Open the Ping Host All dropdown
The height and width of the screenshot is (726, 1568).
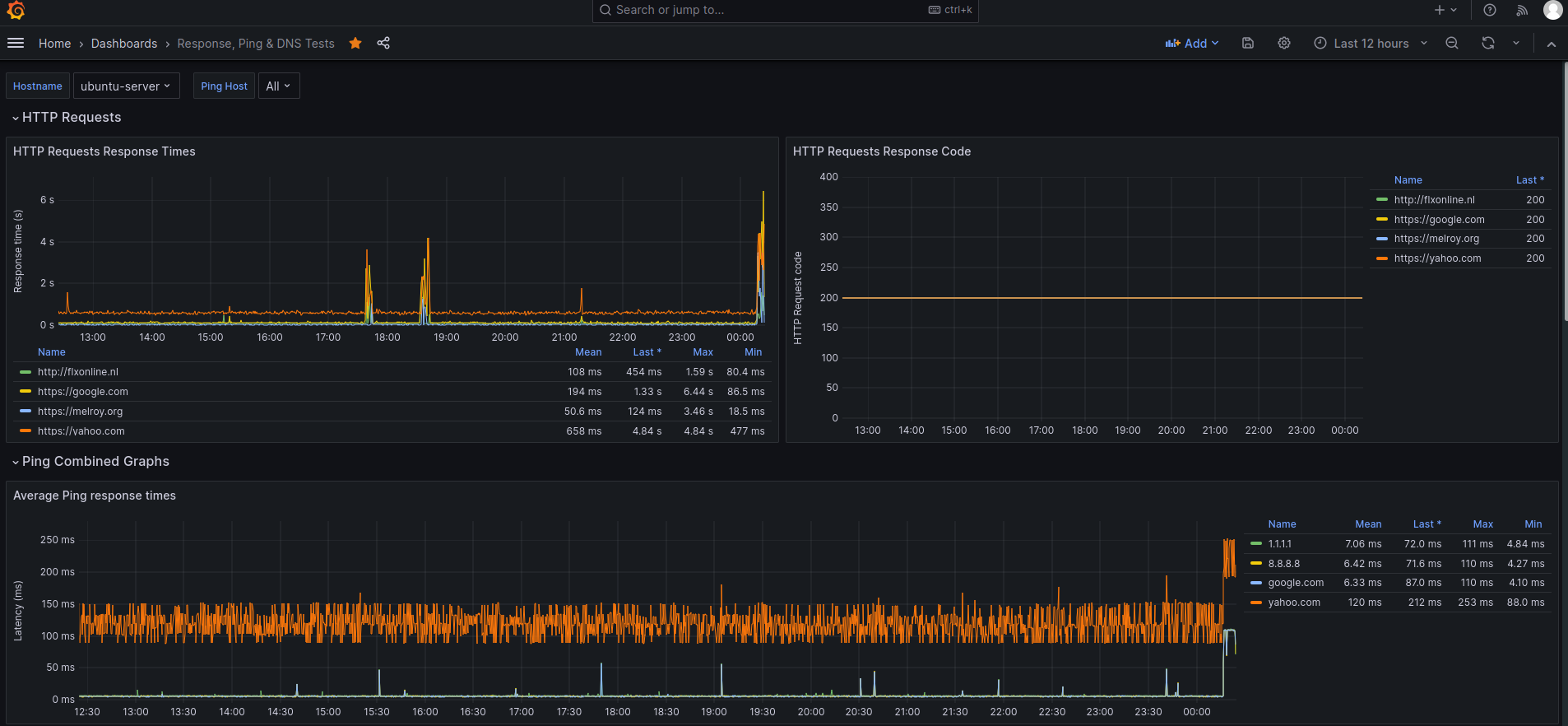pyautogui.click(x=279, y=86)
